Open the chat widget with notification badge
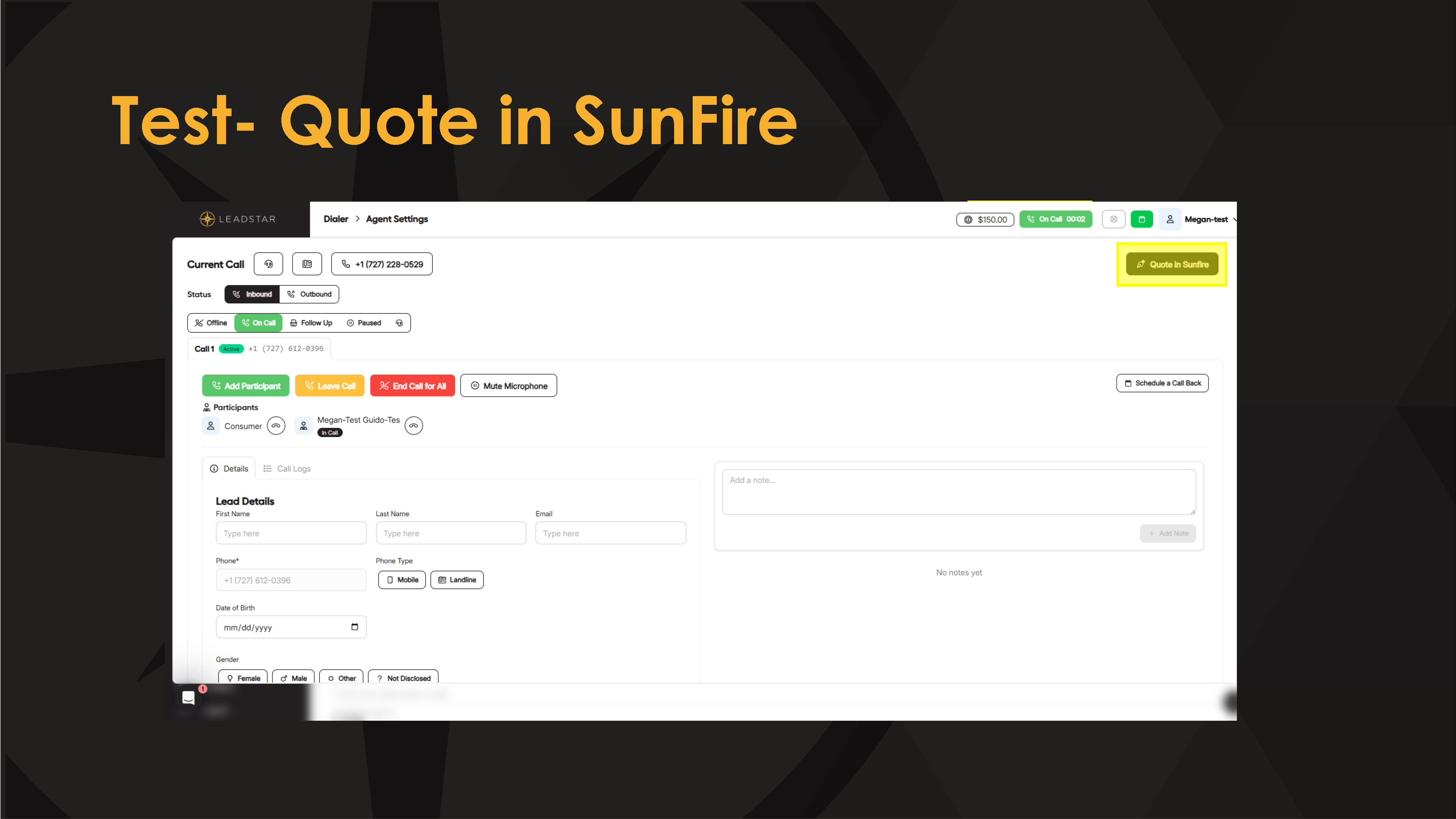The width and height of the screenshot is (1456, 819). (x=189, y=697)
